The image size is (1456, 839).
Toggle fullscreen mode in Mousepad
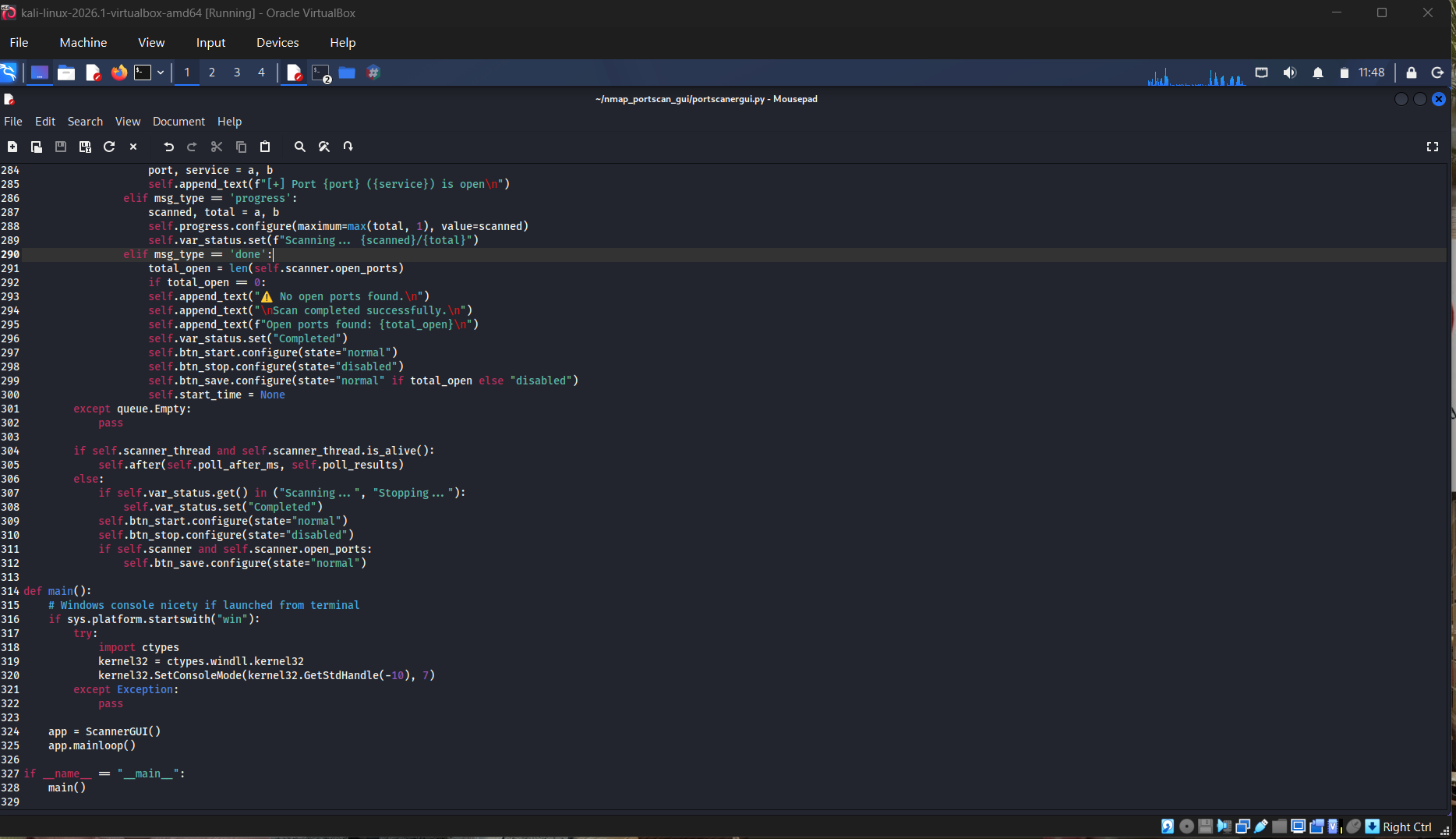[x=1432, y=147]
